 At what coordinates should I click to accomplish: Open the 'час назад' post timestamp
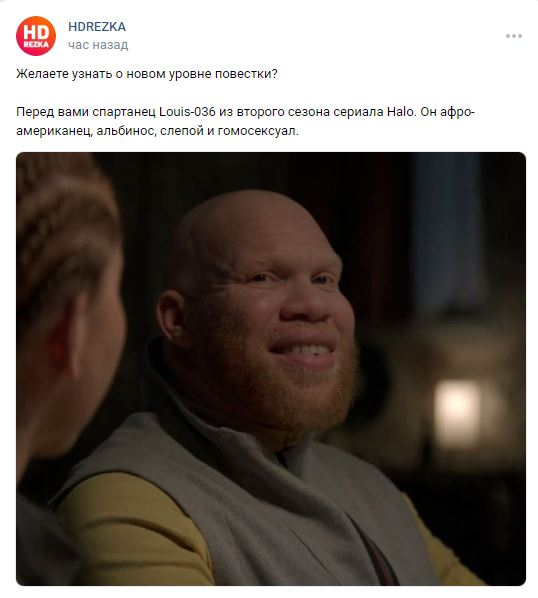pos(98,45)
